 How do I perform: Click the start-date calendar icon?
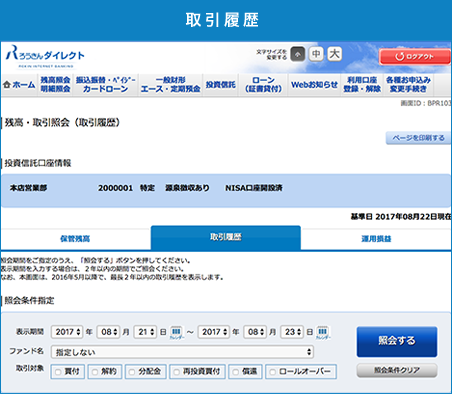click(176, 332)
